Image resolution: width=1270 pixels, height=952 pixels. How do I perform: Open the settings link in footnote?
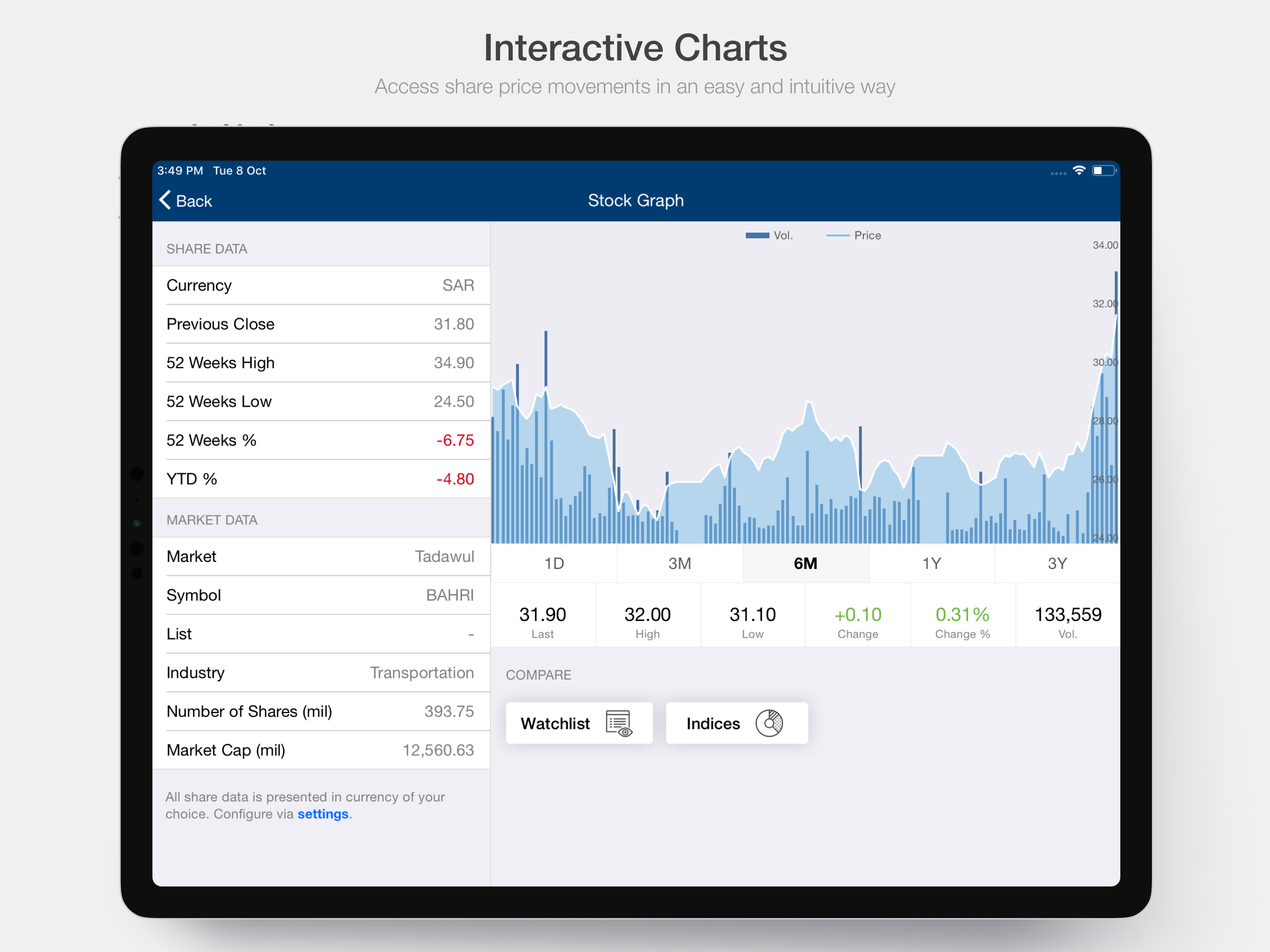click(x=323, y=814)
